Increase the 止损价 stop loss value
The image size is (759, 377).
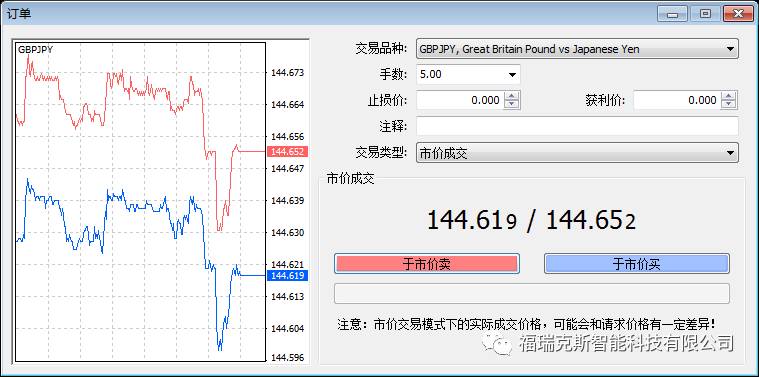(512, 96)
